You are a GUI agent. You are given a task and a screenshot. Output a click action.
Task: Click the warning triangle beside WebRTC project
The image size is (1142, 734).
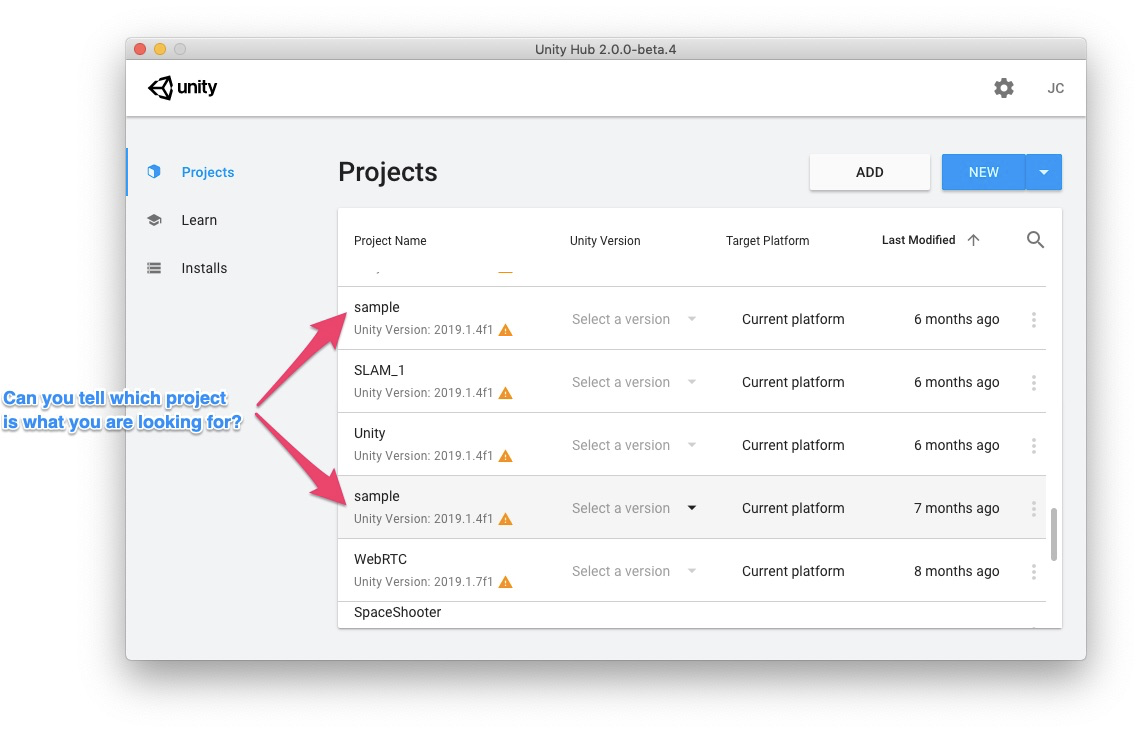coord(505,582)
